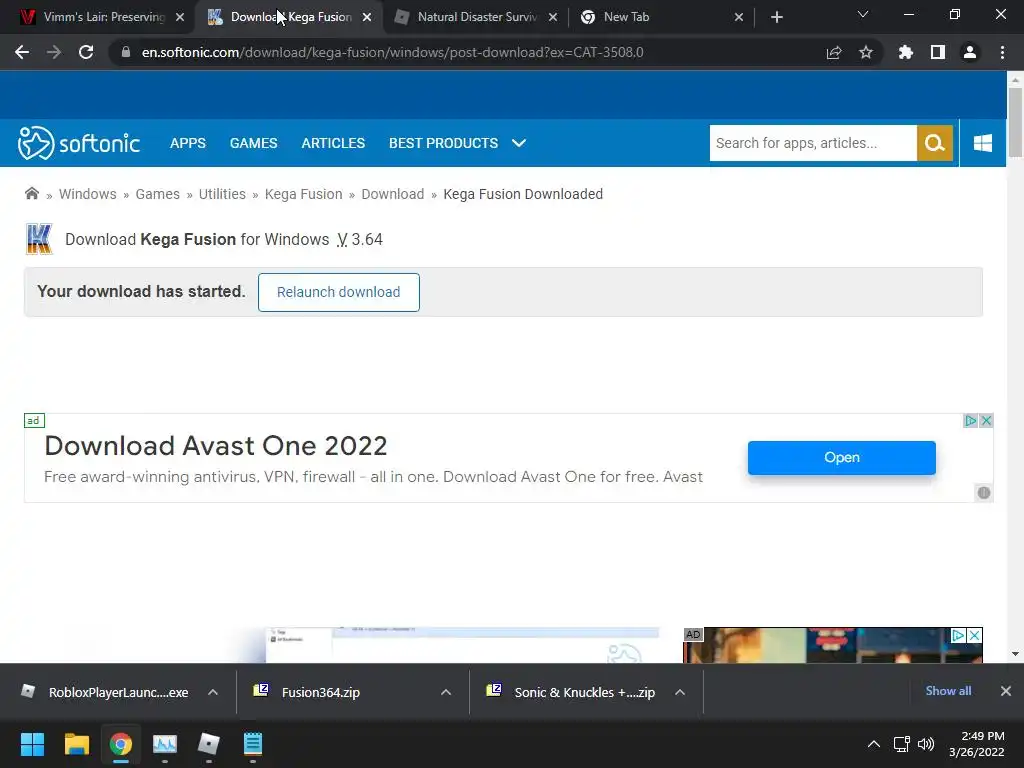Screen dimensions: 1024x768
Task: Click the Kega Fusion app icon
Action: (39, 239)
